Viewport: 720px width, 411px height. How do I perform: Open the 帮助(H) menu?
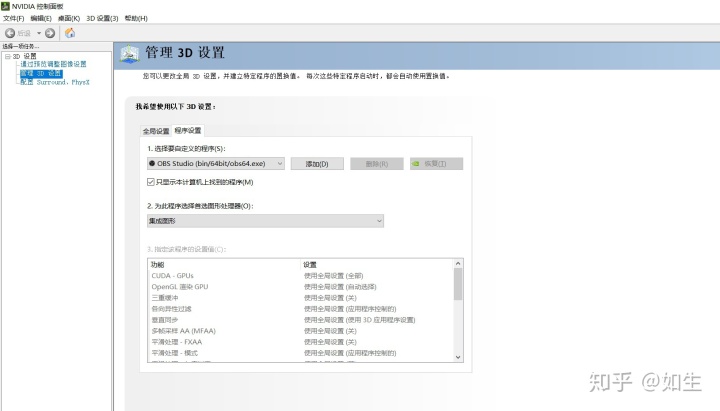(x=136, y=18)
